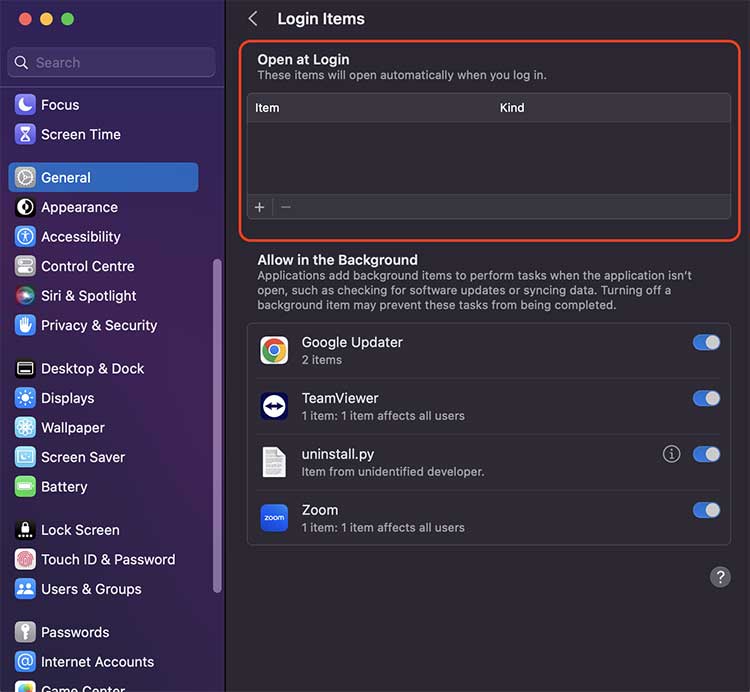Add a login item with plus button
This screenshot has width=750, height=692.
tap(259, 208)
